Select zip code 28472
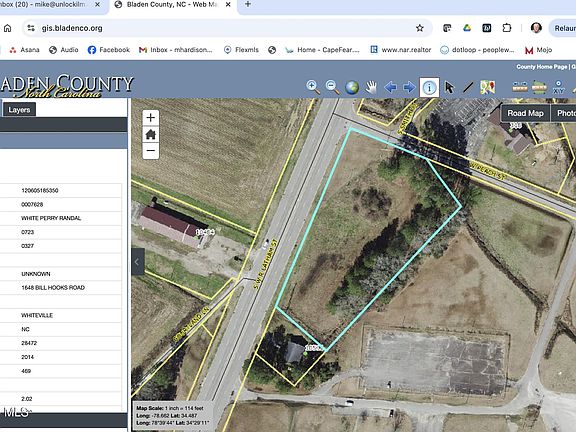The width and height of the screenshot is (576, 432). click(x=29, y=343)
